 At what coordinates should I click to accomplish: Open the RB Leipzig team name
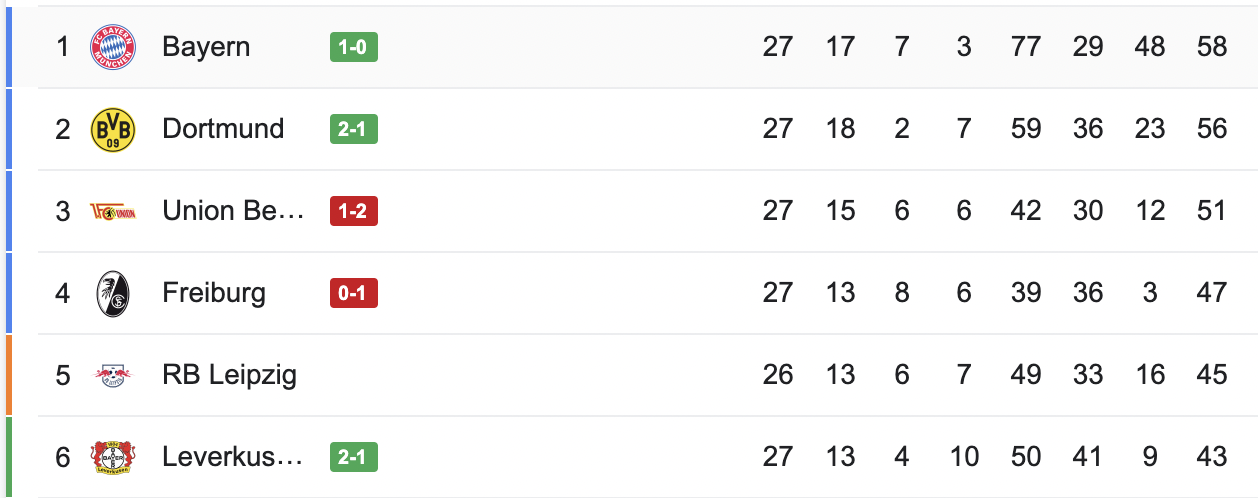[229, 375]
